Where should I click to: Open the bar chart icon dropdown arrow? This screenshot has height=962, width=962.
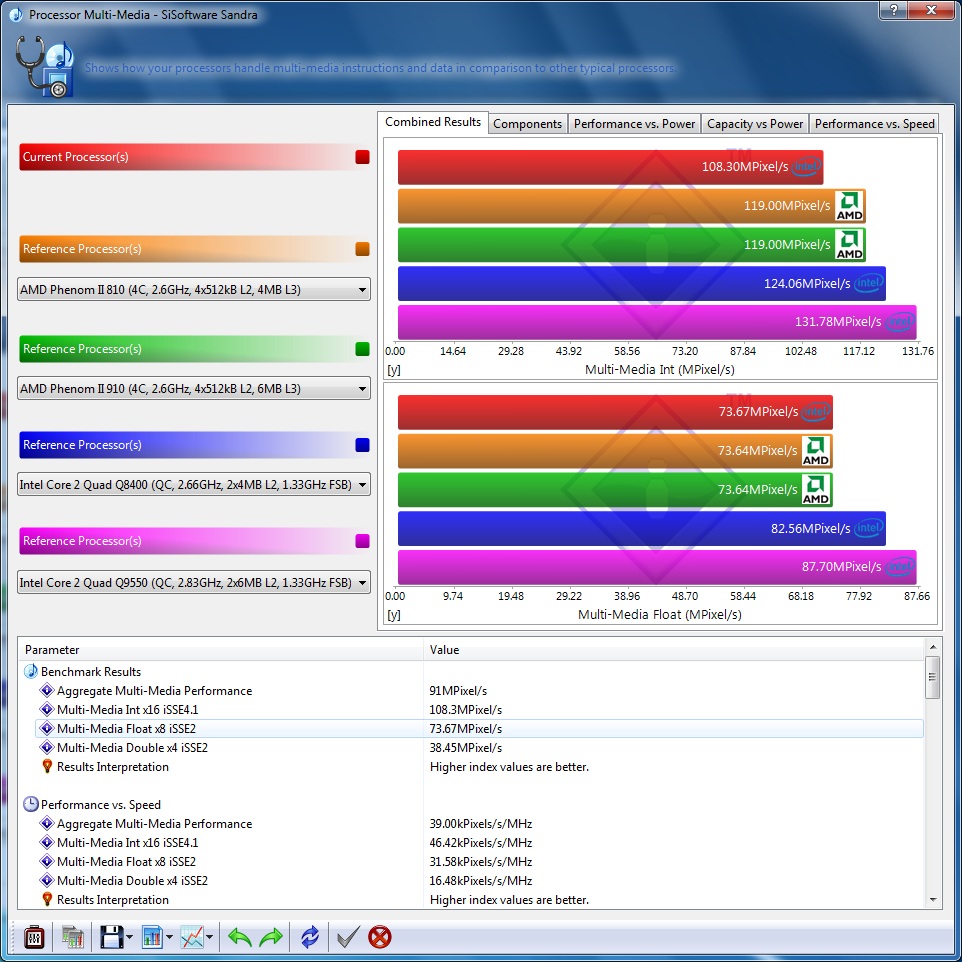169,937
